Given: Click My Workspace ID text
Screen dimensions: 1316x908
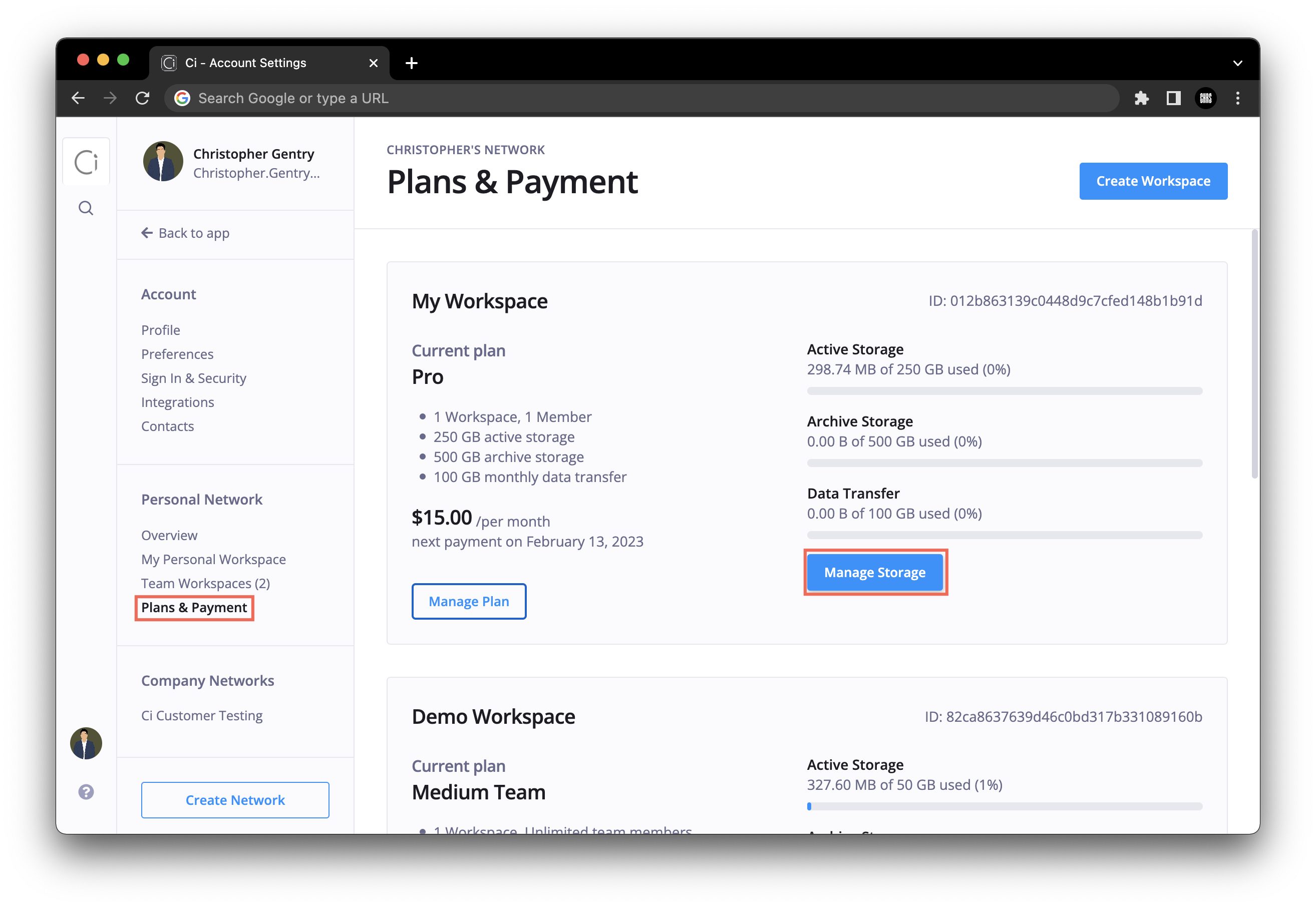Looking at the screenshot, I should [1066, 300].
